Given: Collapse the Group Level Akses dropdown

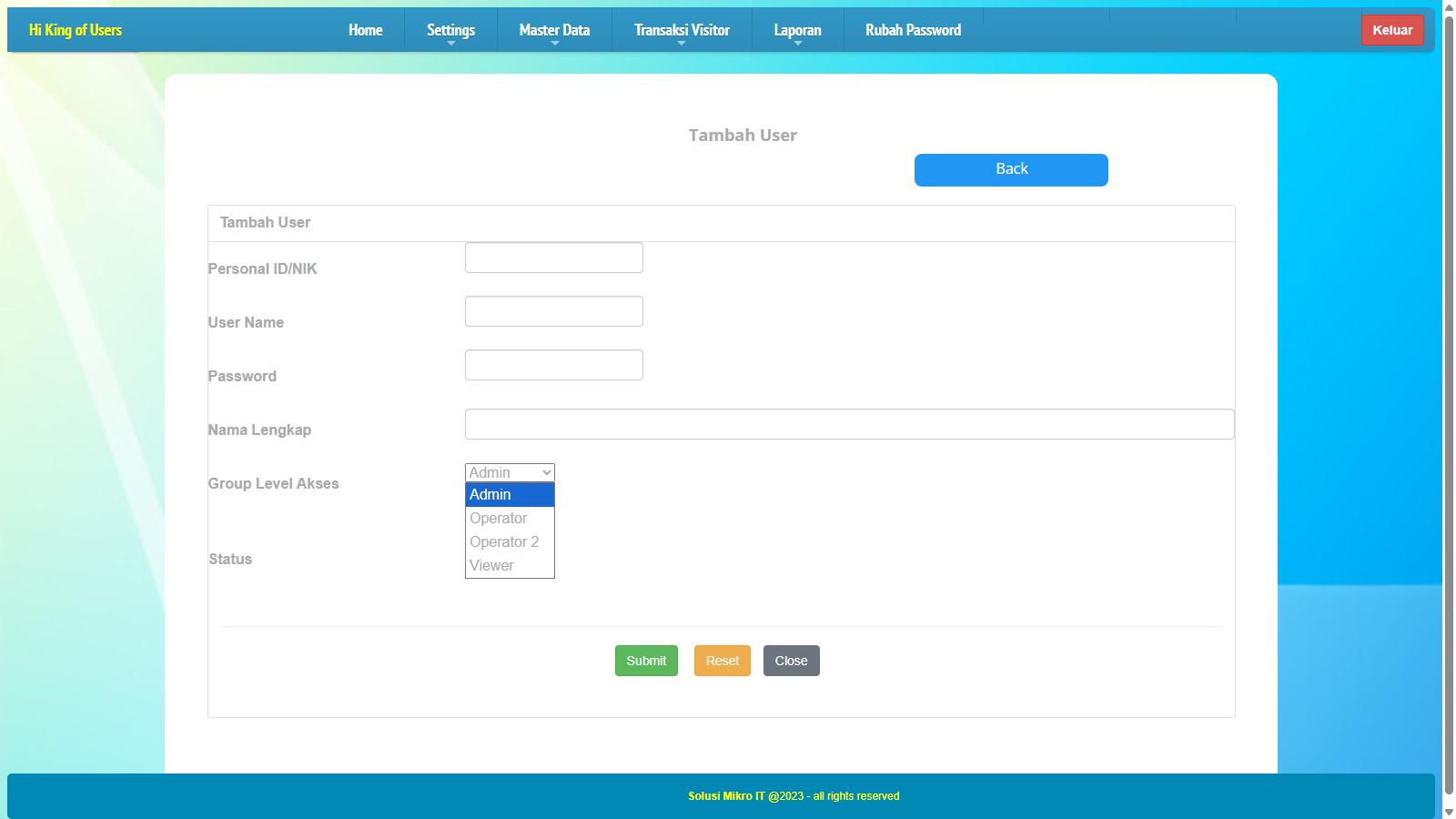Looking at the screenshot, I should 510,472.
